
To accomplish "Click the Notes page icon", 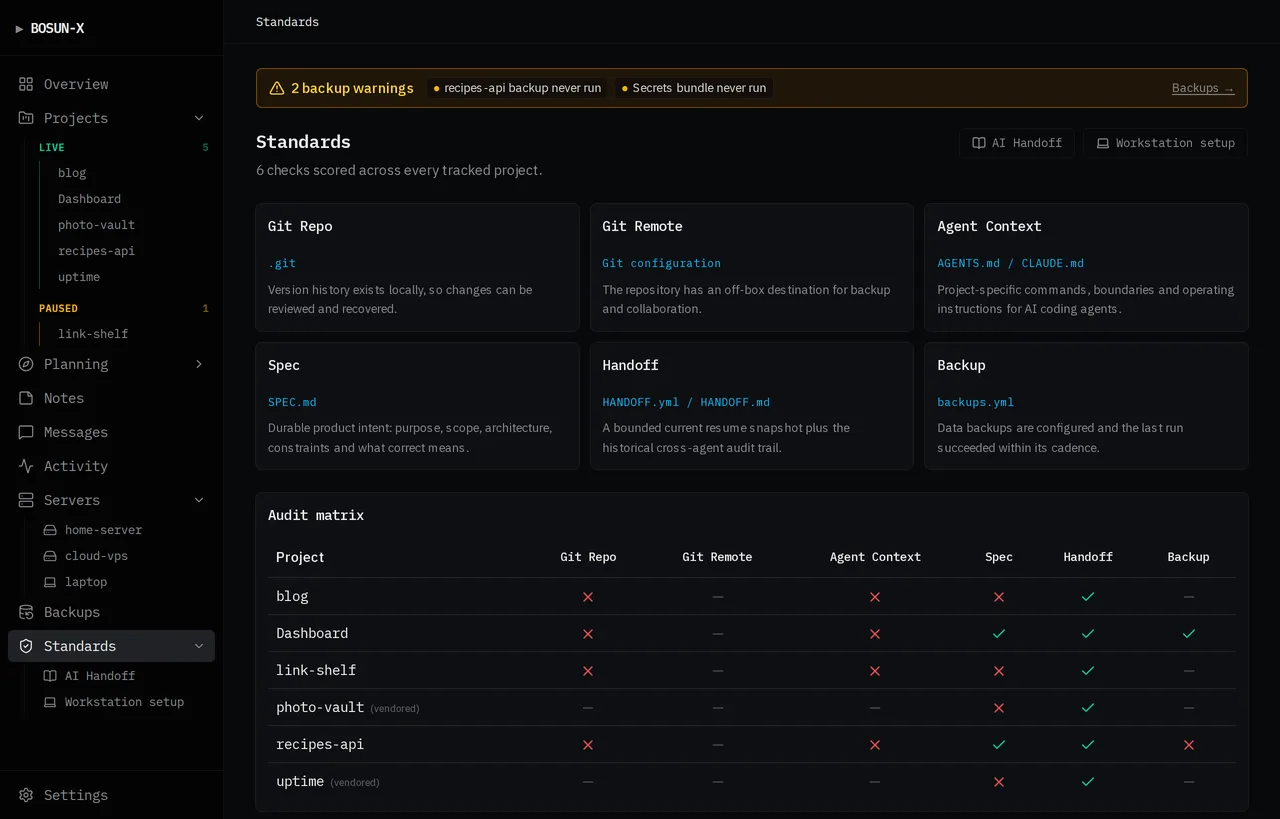I will (x=26, y=398).
